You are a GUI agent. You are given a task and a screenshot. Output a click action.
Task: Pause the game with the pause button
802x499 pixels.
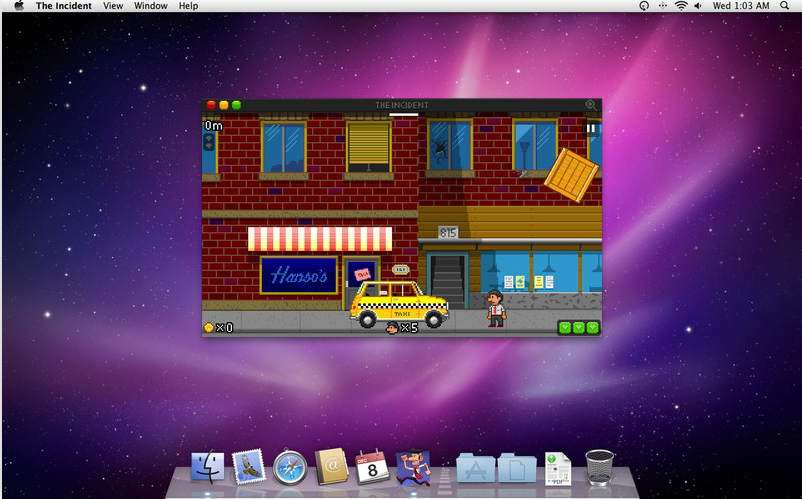[591, 129]
